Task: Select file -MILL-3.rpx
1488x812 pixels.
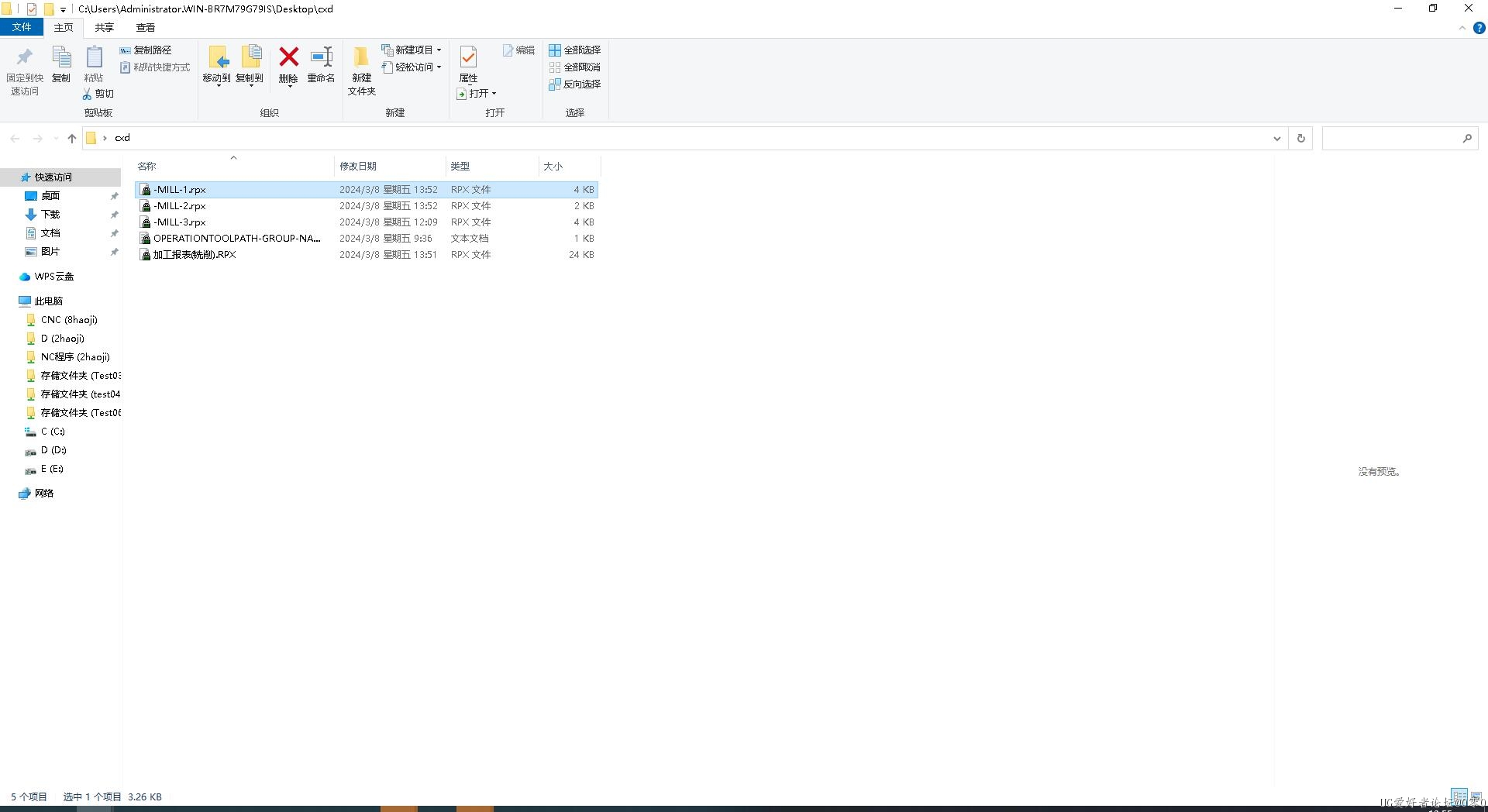Action: (367, 222)
